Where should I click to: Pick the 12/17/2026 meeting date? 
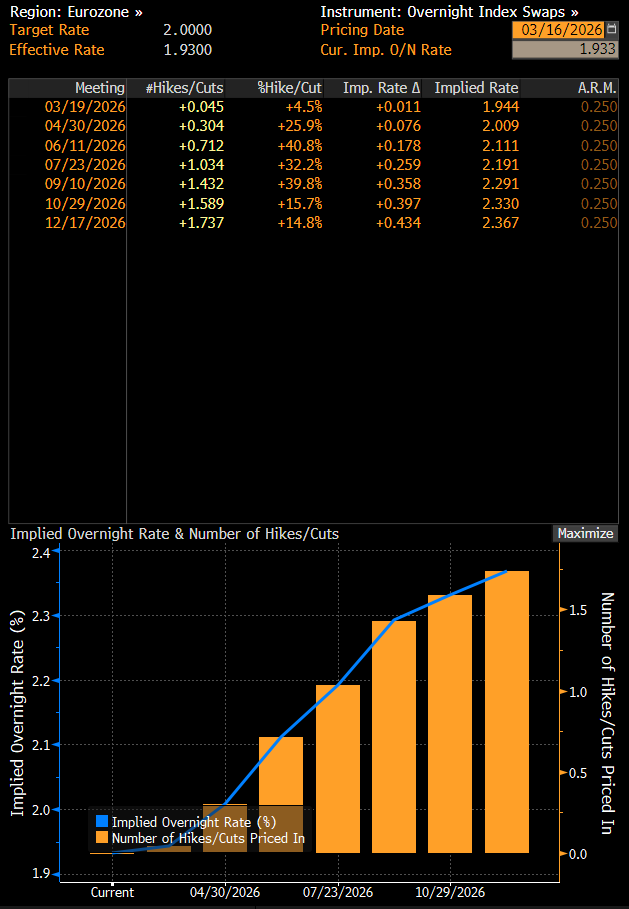(85, 222)
